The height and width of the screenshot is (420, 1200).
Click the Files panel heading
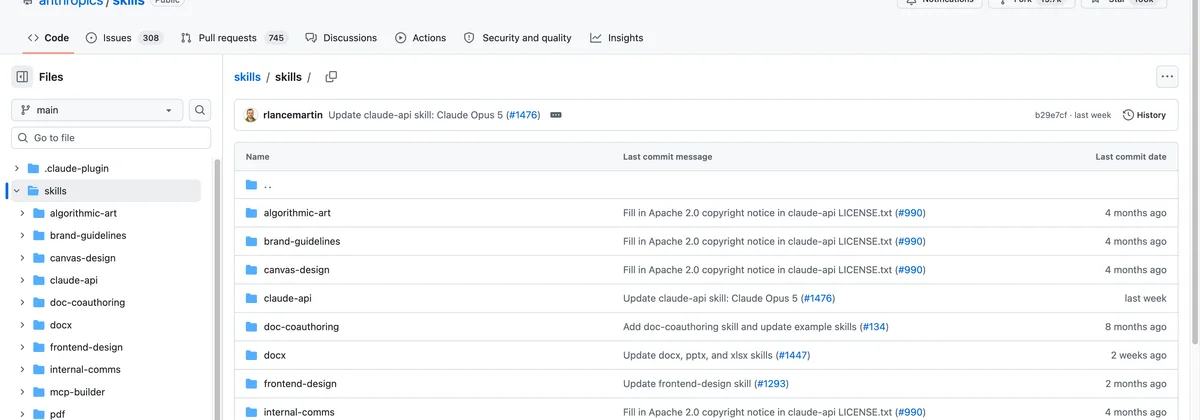[x=51, y=77]
